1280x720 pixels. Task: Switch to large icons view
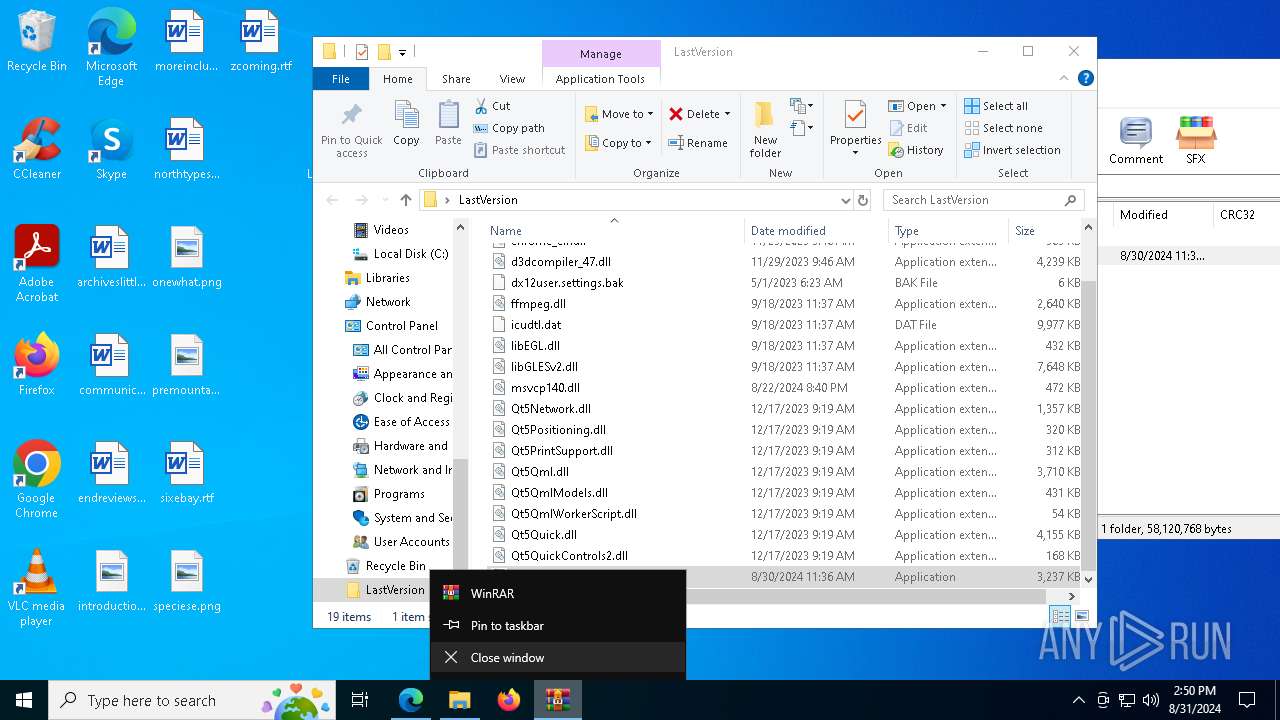tap(1081, 617)
